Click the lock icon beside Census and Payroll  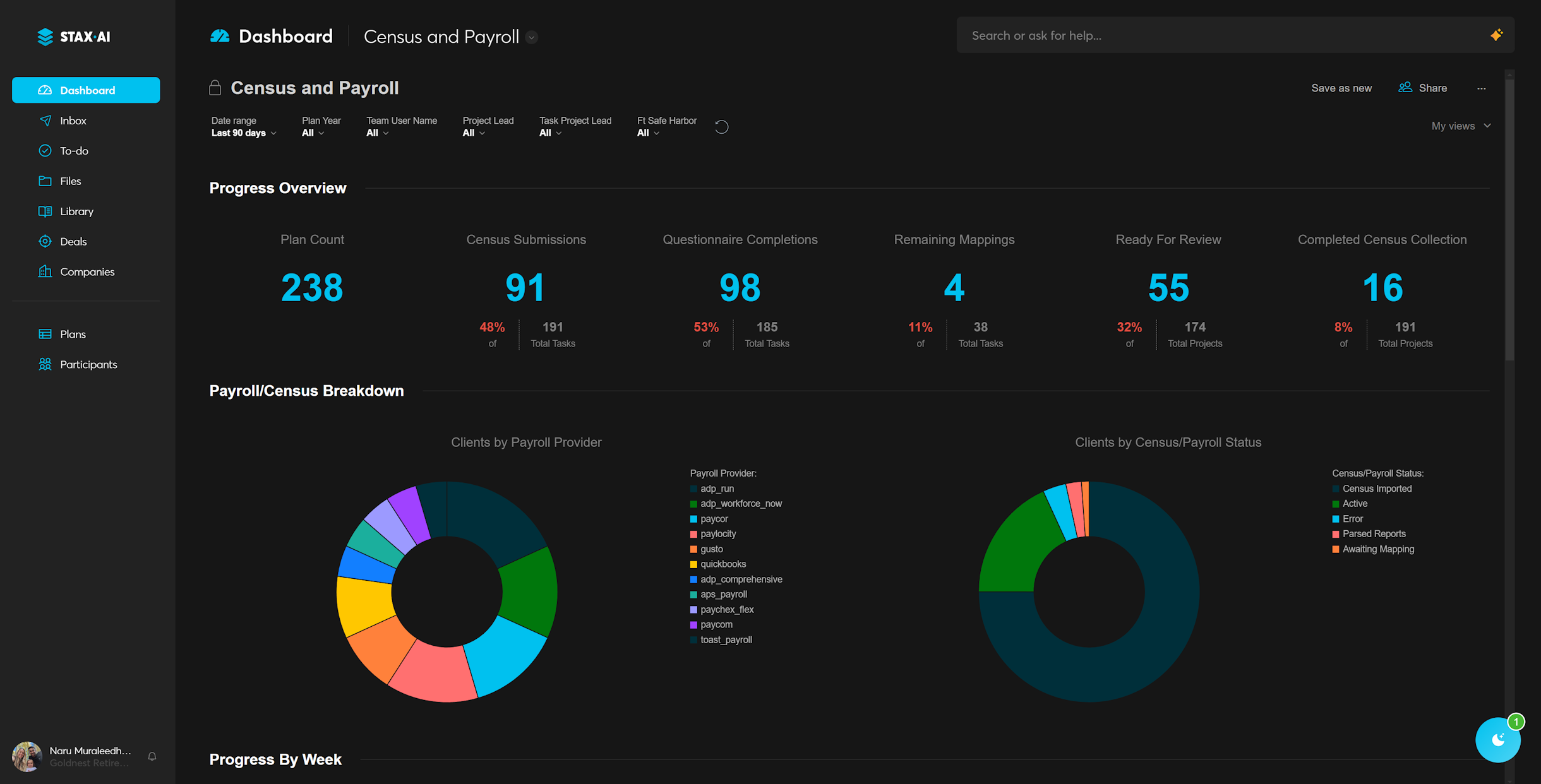pos(215,88)
